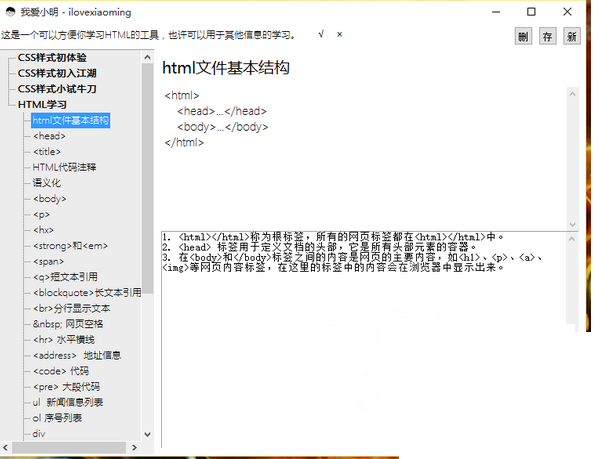Viewport: 593px width, 459px height.
Task: Click the 存 save button
Action: tap(547, 36)
